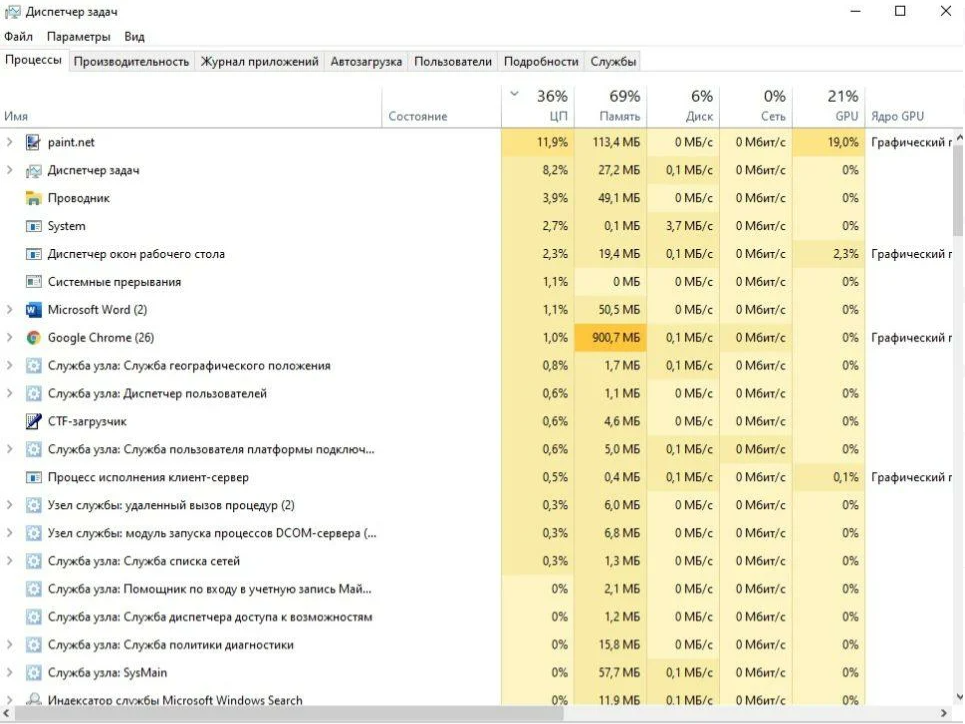Sort by the Состояние column header
Viewport: 965px width, 724px height.
(442, 106)
